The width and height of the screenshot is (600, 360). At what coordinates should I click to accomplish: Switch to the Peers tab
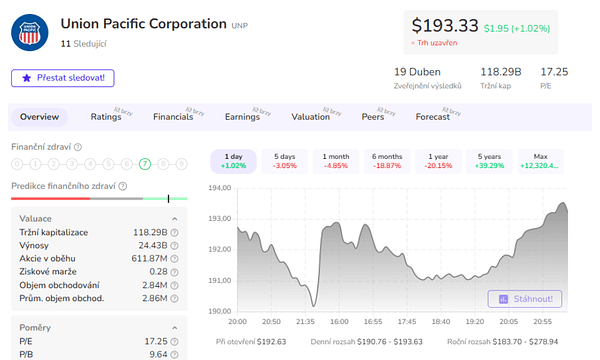click(373, 117)
